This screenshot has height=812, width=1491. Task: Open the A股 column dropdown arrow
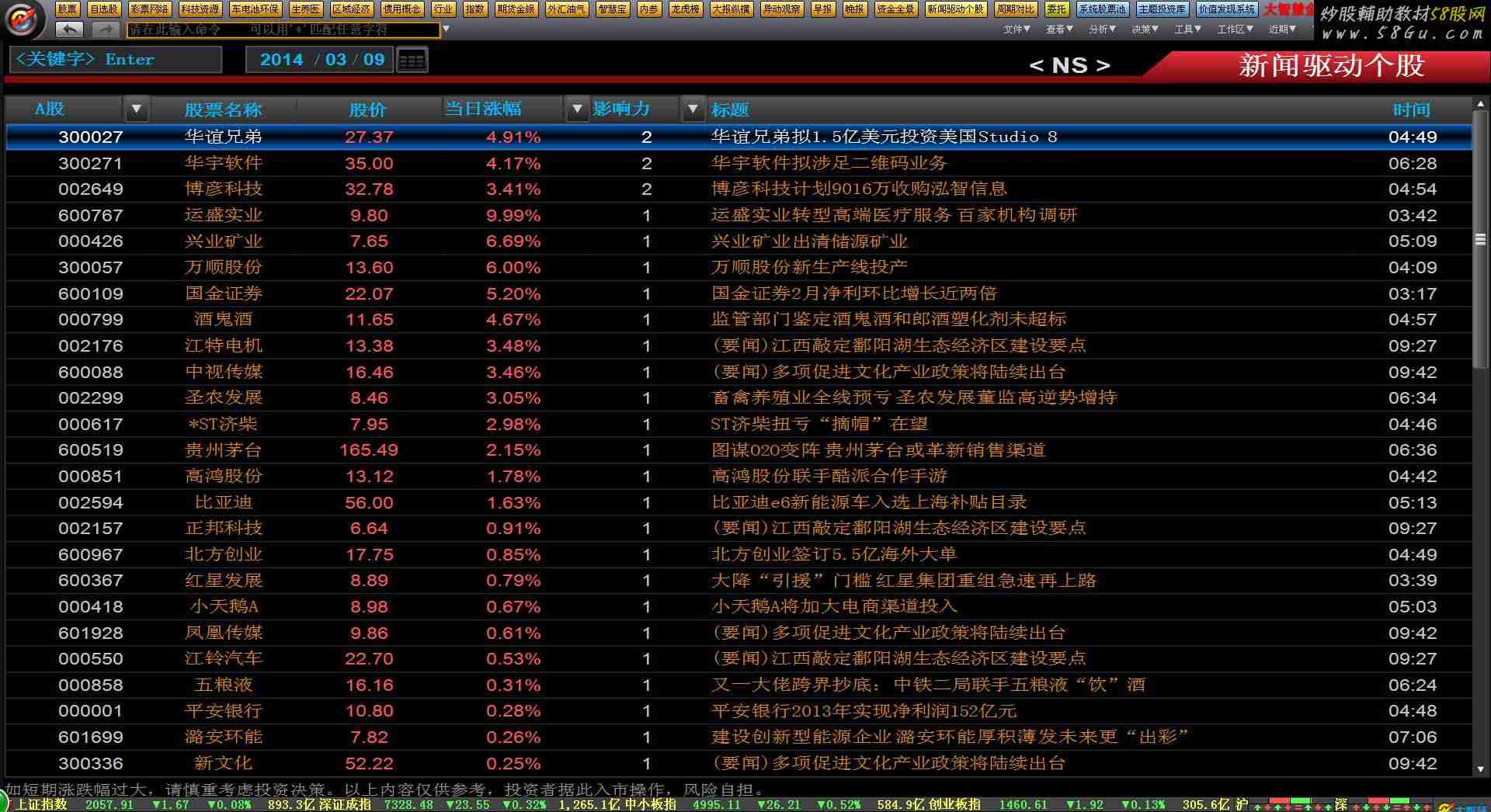tap(137, 109)
